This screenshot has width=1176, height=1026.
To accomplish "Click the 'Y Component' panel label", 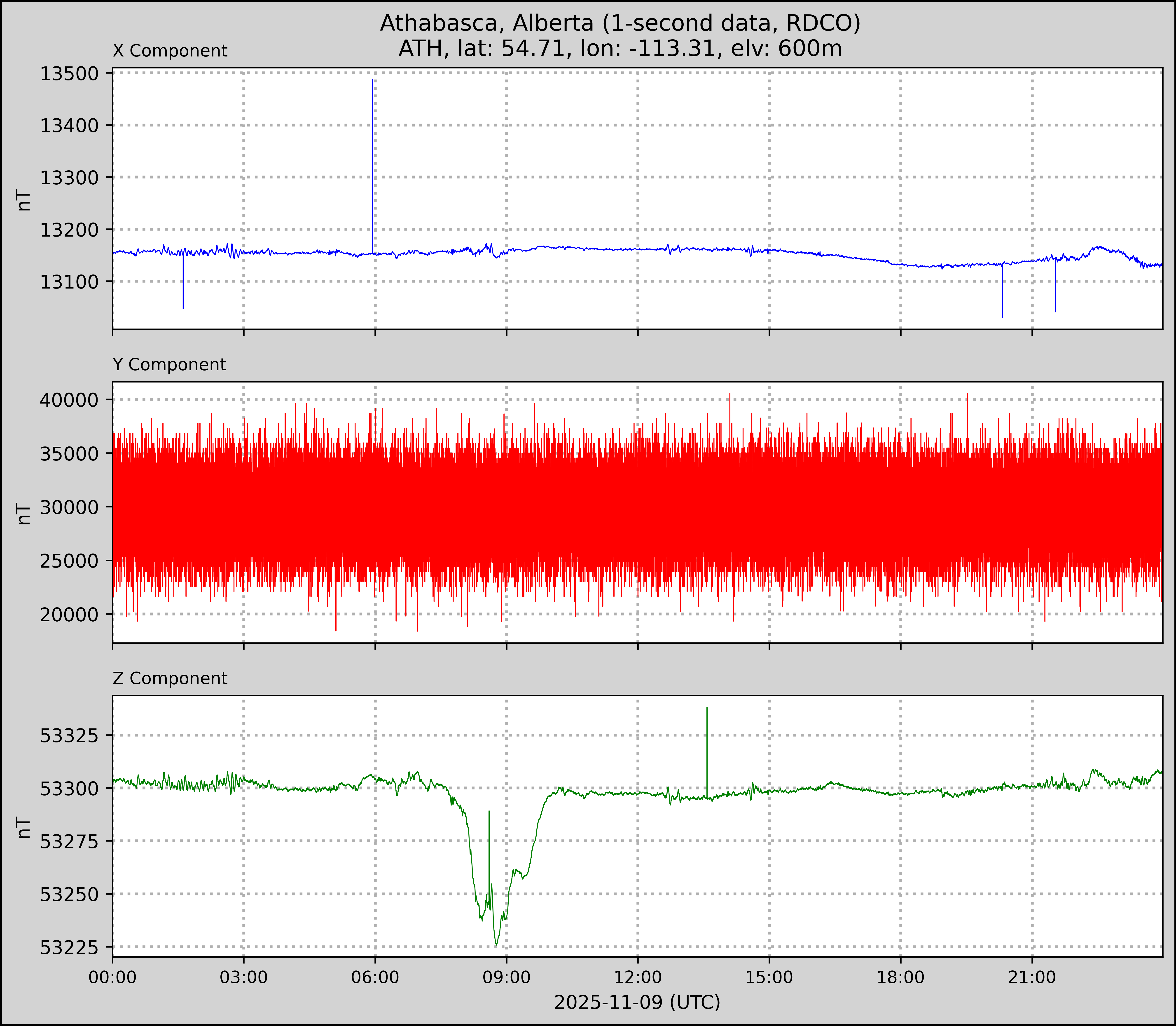I will (169, 365).
